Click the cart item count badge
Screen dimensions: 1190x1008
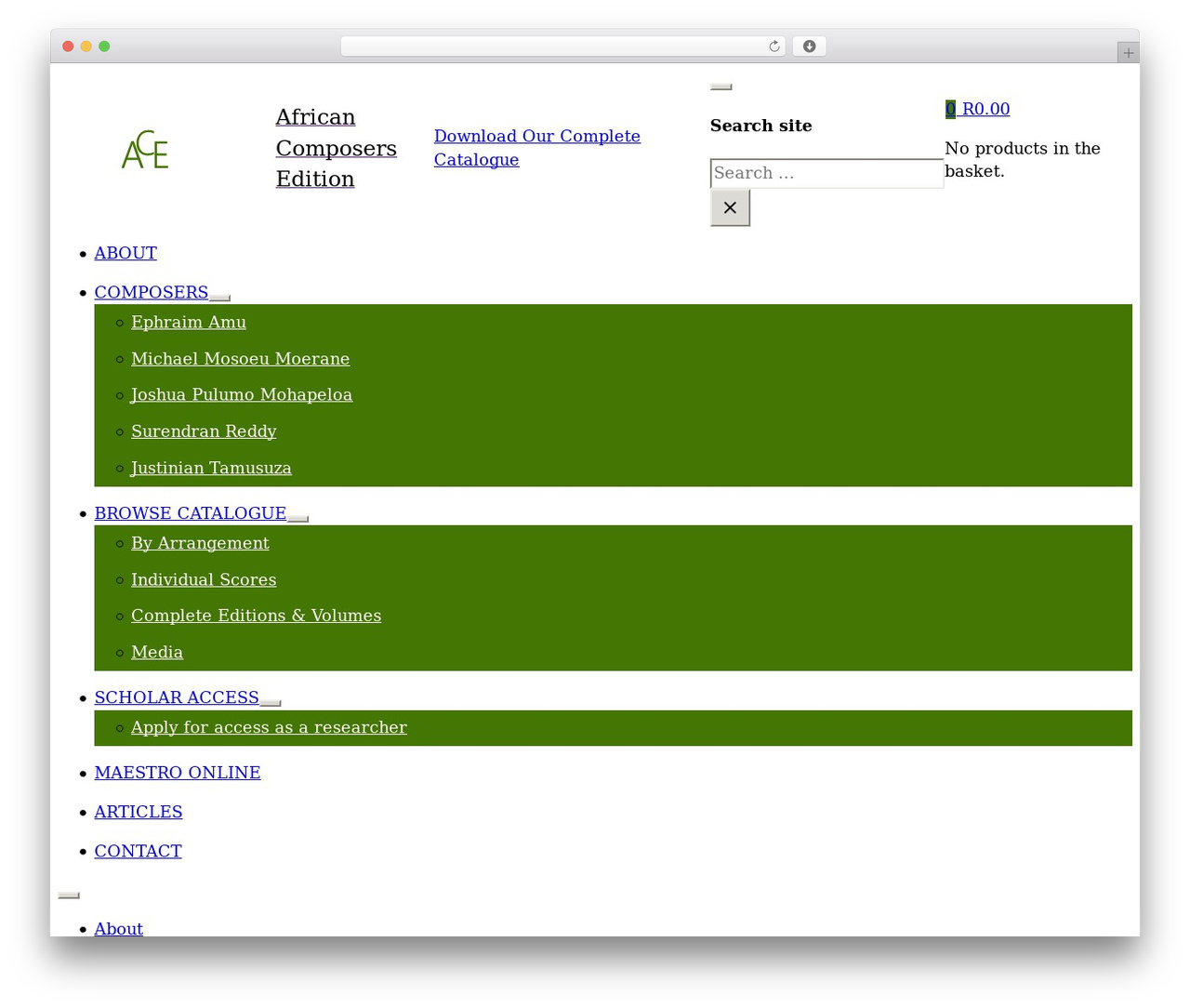[950, 109]
